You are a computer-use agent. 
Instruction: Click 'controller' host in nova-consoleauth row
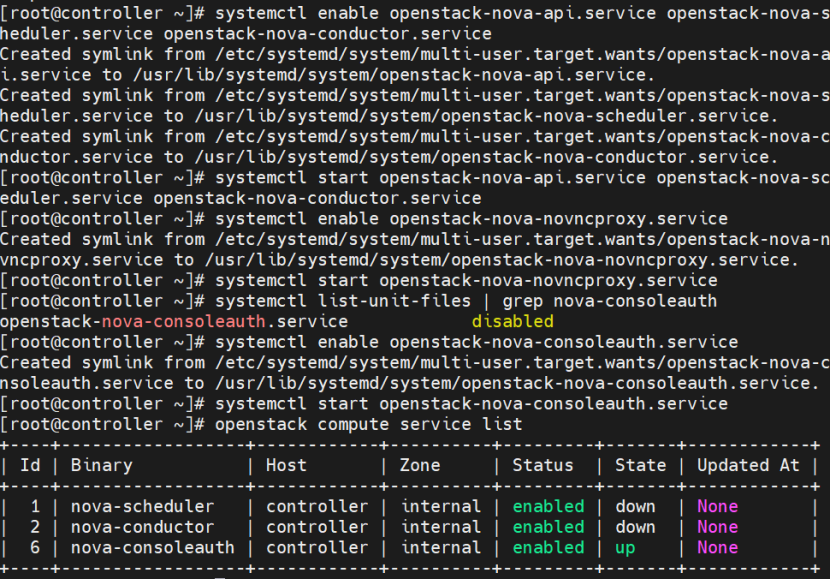pos(317,547)
